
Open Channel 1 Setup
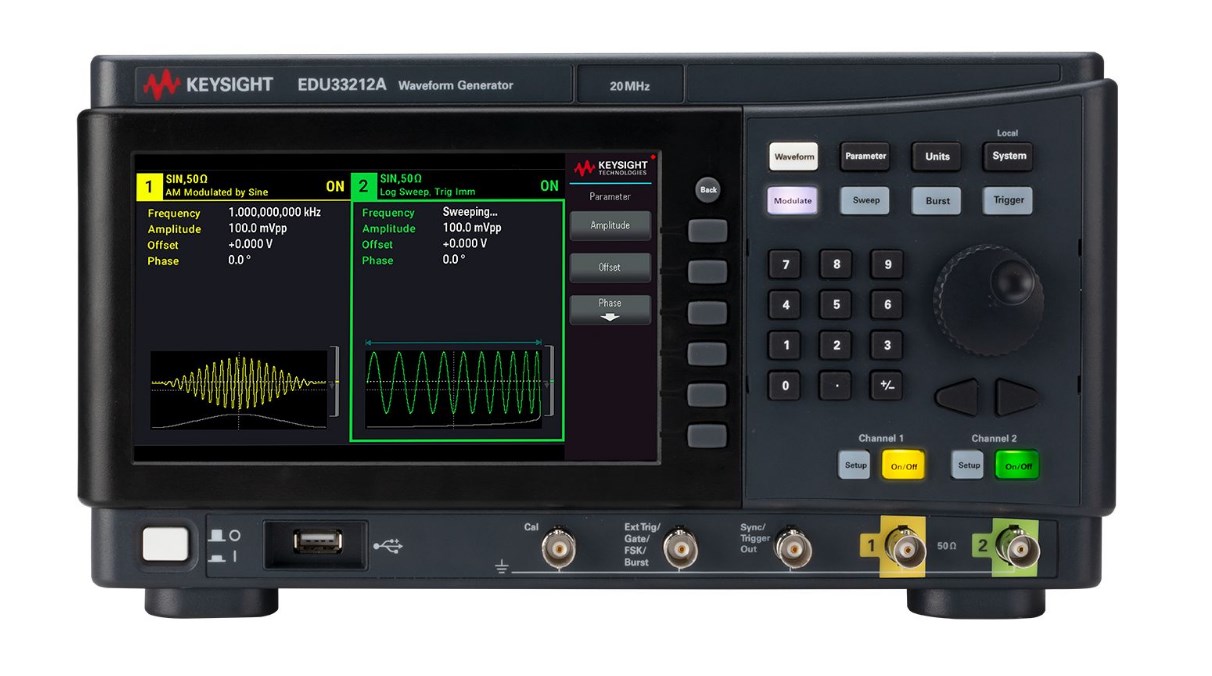(855, 465)
